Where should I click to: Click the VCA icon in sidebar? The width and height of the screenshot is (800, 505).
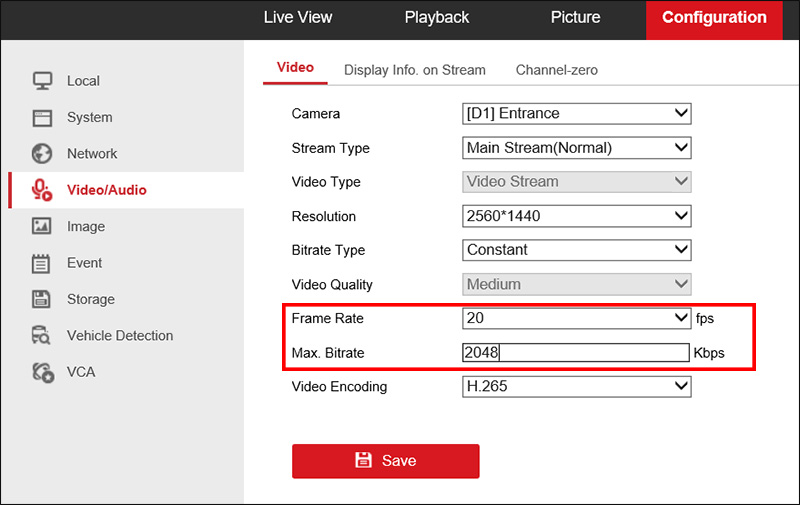tap(42, 372)
